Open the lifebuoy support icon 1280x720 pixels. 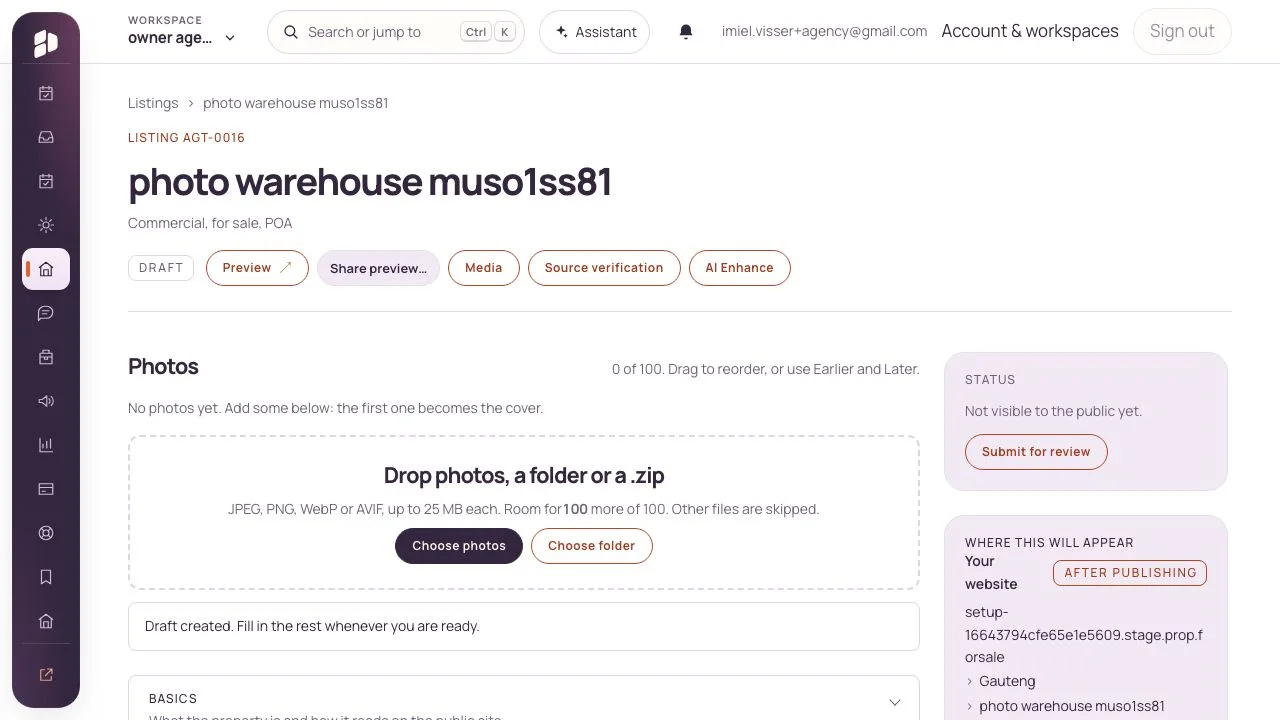pyautogui.click(x=46, y=533)
